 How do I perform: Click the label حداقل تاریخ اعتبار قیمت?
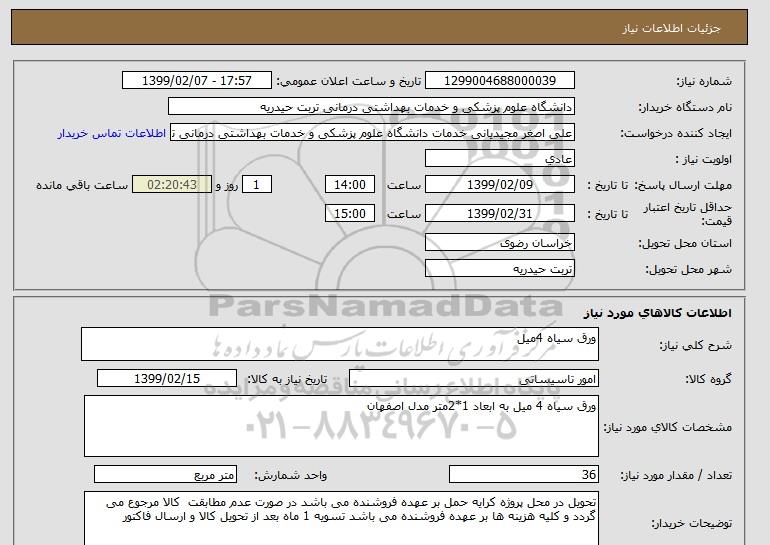[688, 214]
